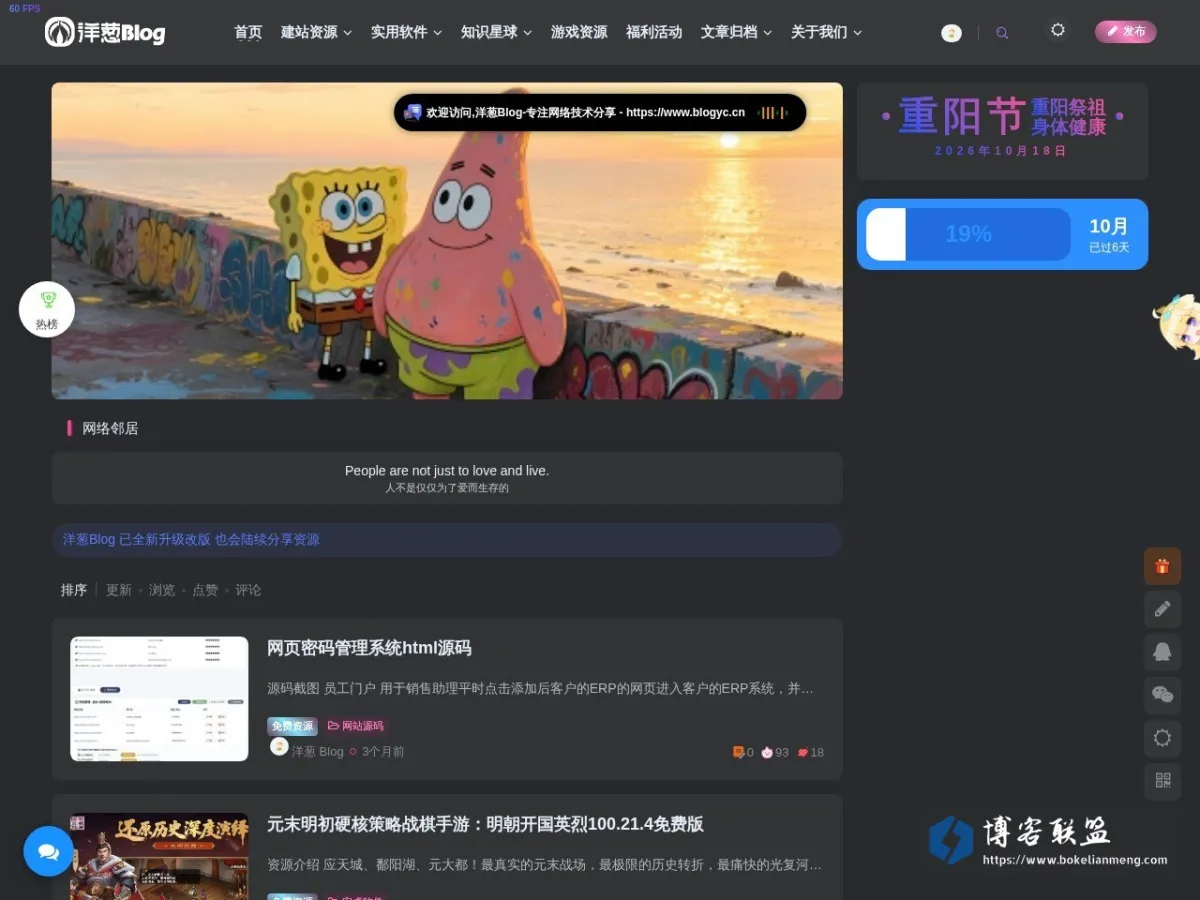Click the welcome announcement pill on banner
Image resolution: width=1200 pixels, height=900 pixels.
600,112
